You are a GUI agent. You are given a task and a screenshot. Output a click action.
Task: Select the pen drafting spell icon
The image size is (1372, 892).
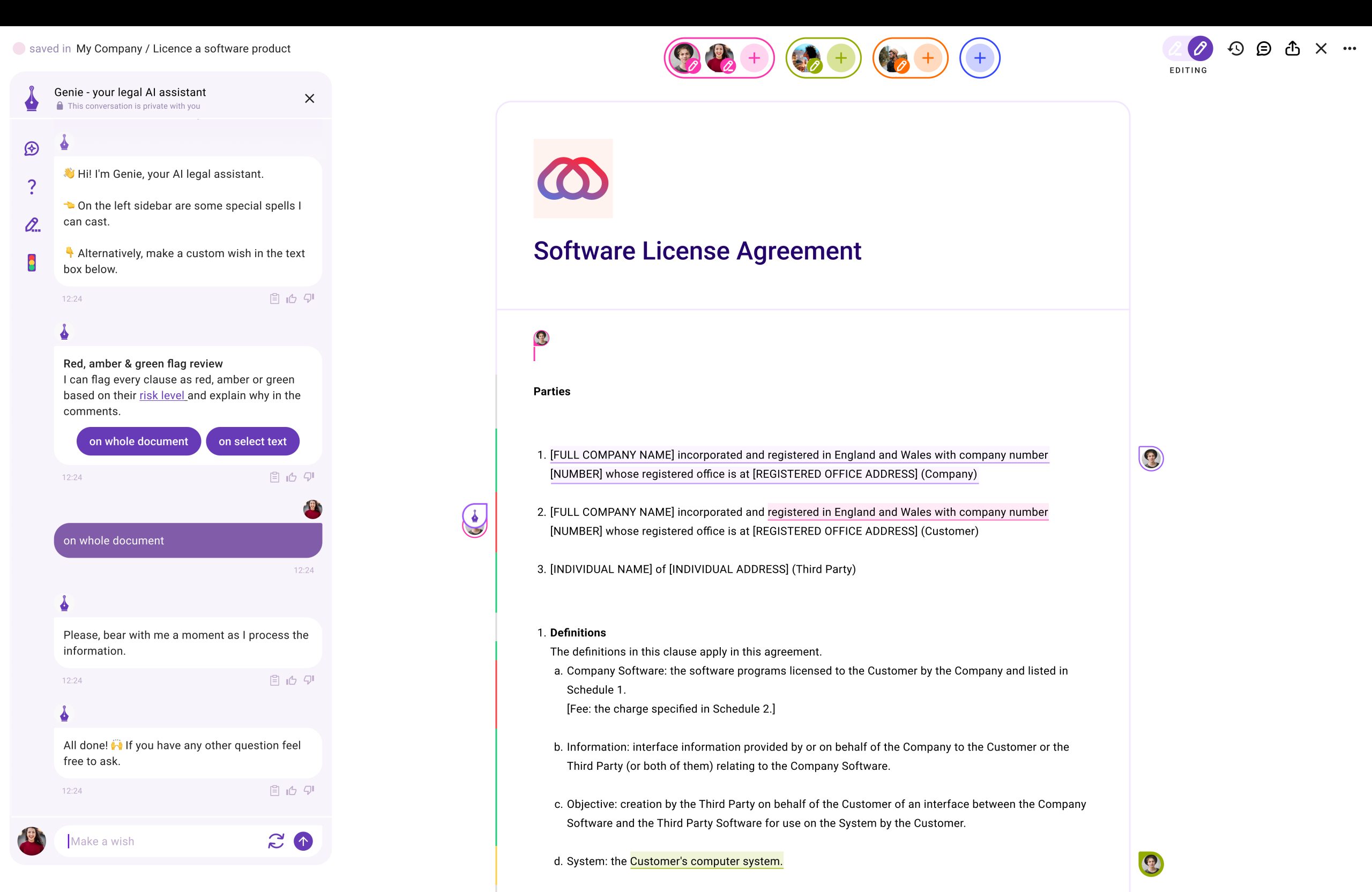tap(32, 224)
